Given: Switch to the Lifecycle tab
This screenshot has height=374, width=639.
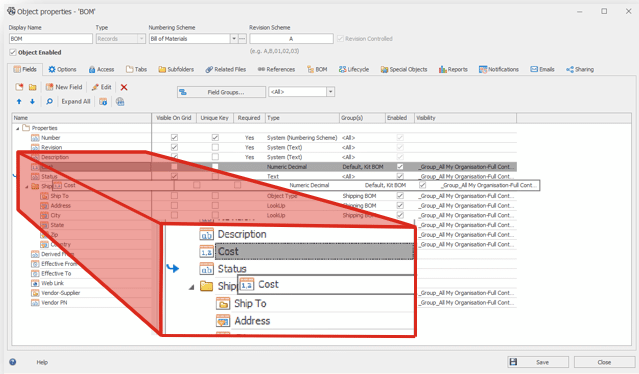Looking at the screenshot, I should tap(354, 69).
